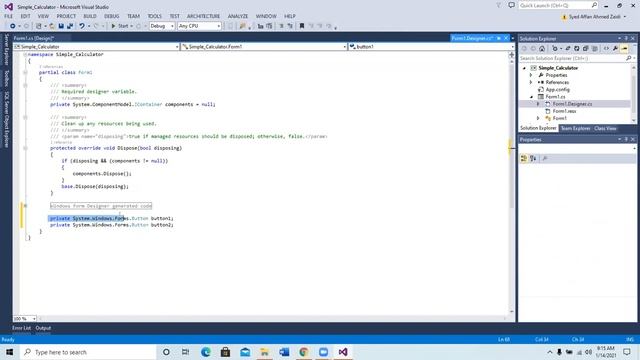The height and width of the screenshot is (360, 640).
Task: Open the Output tab
Action: (43, 328)
